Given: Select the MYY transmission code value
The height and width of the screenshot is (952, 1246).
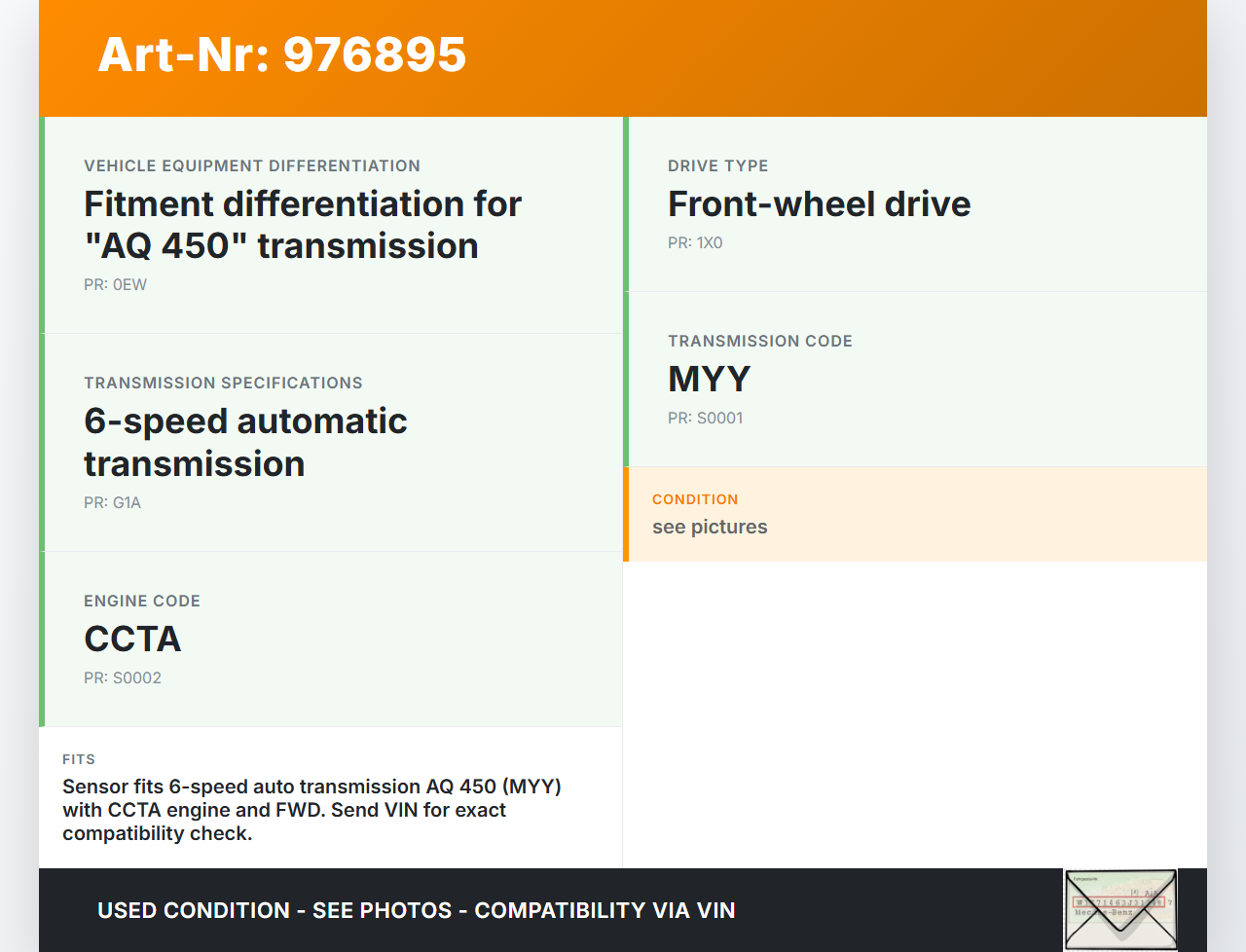Looking at the screenshot, I should tap(709, 380).
